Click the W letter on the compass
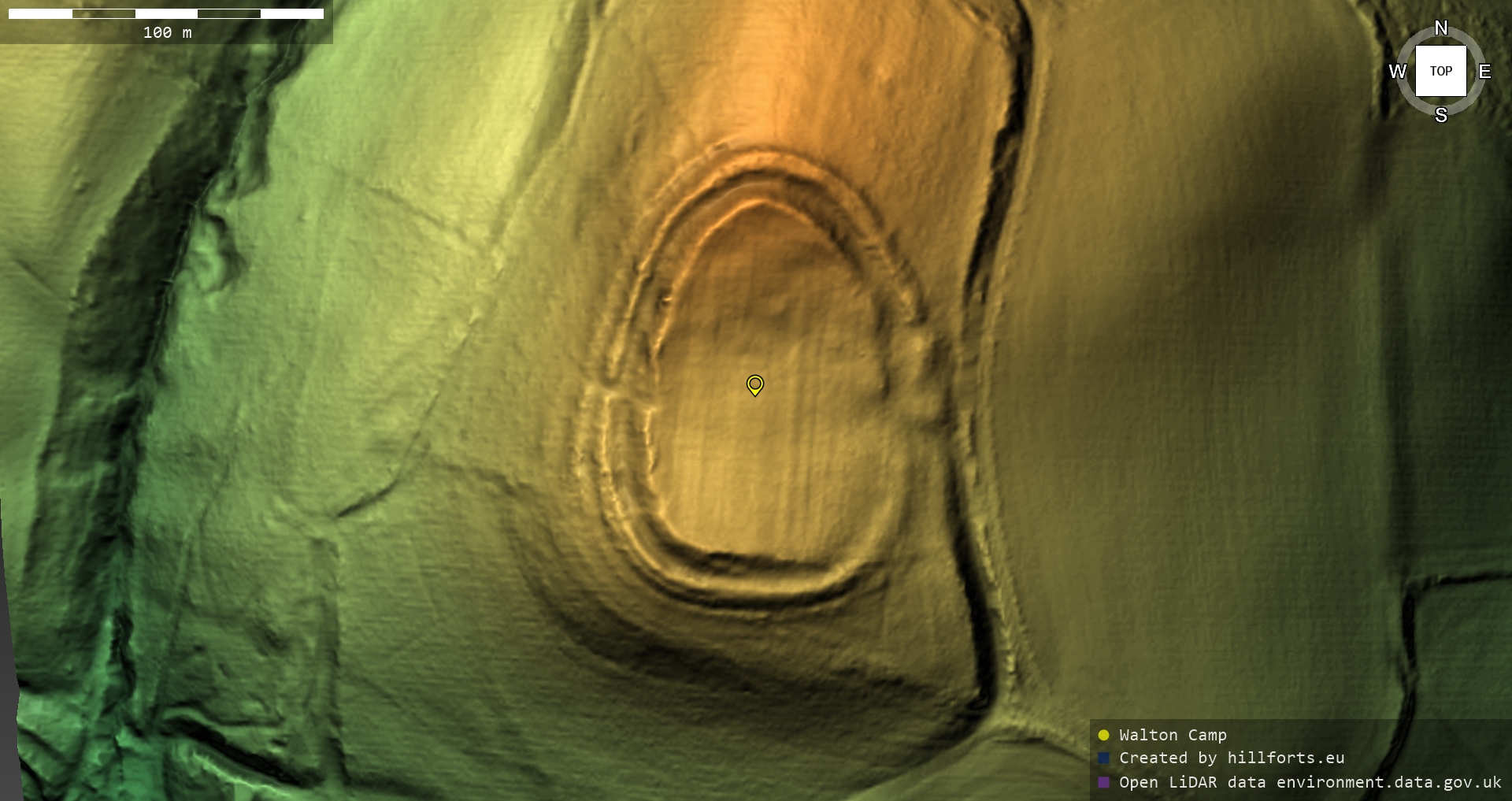 pos(1397,72)
